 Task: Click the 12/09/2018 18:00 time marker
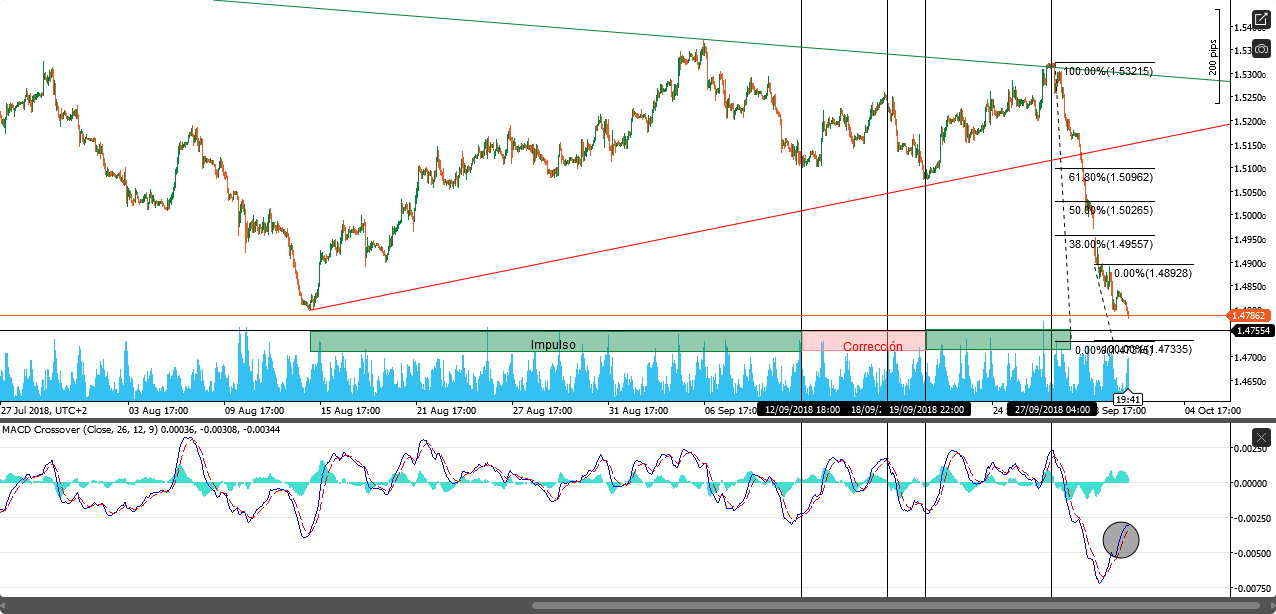tap(801, 409)
